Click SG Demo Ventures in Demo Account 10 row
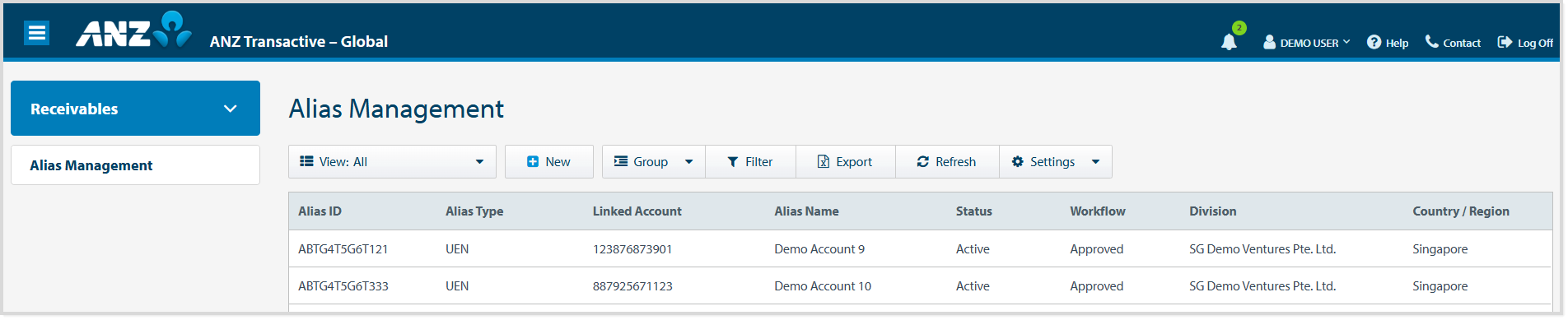The width and height of the screenshot is (1568, 320). click(1262, 286)
